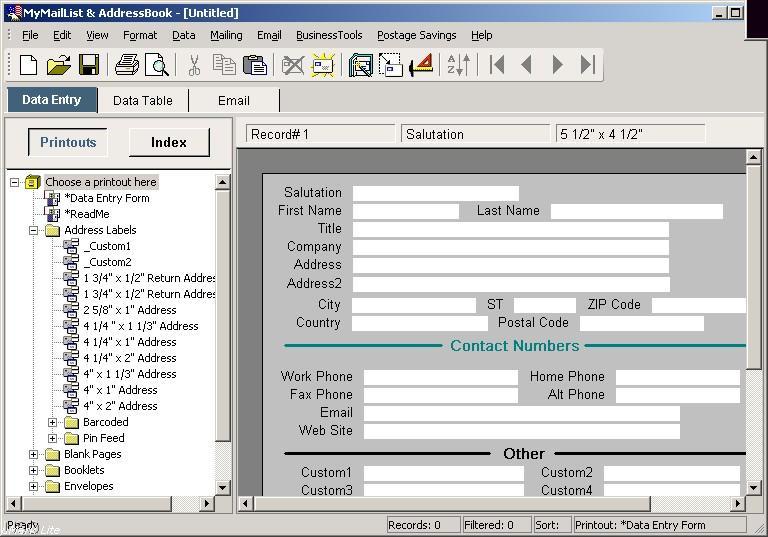Select 4" x 2" Address label

click(120, 406)
